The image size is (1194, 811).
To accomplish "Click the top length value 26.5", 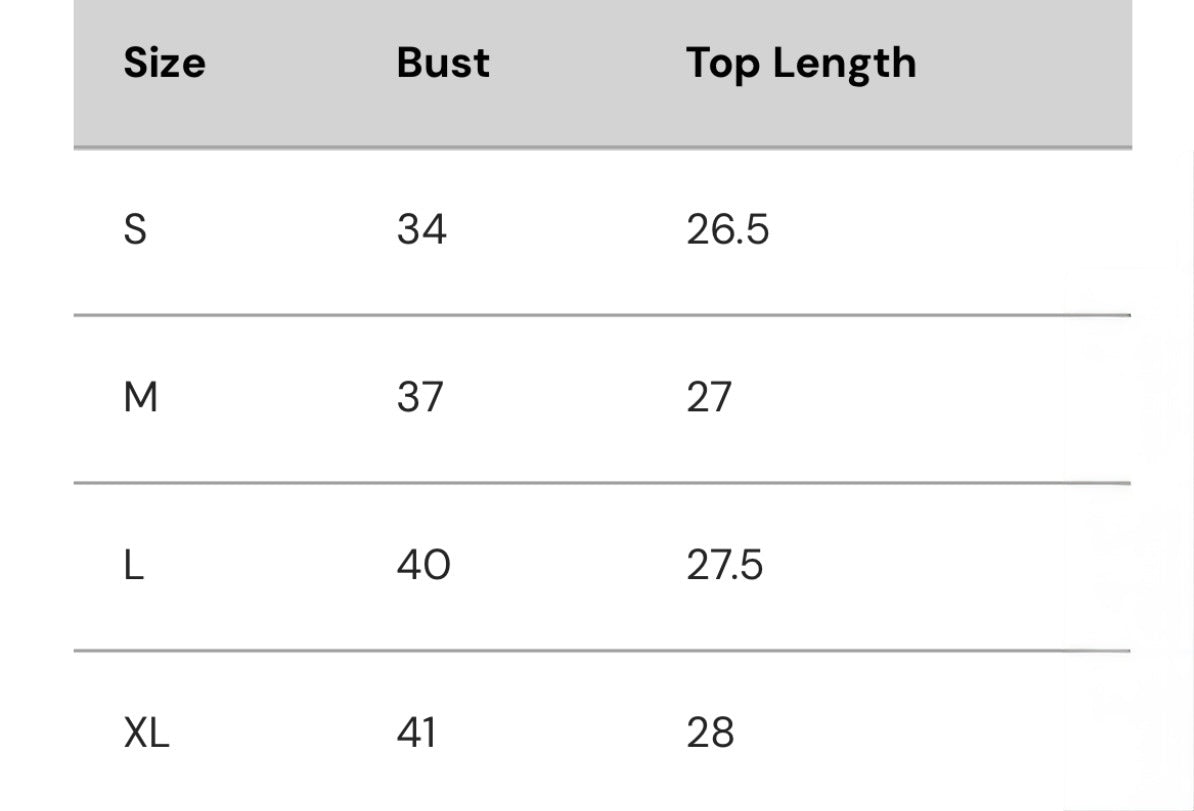I will click(x=727, y=230).
